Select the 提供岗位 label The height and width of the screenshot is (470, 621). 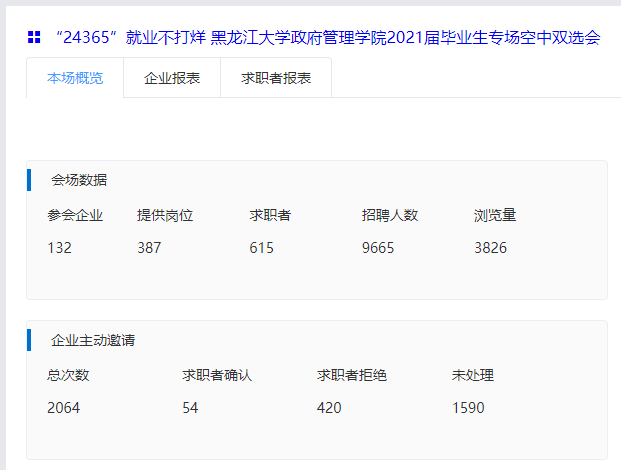click(x=165, y=215)
